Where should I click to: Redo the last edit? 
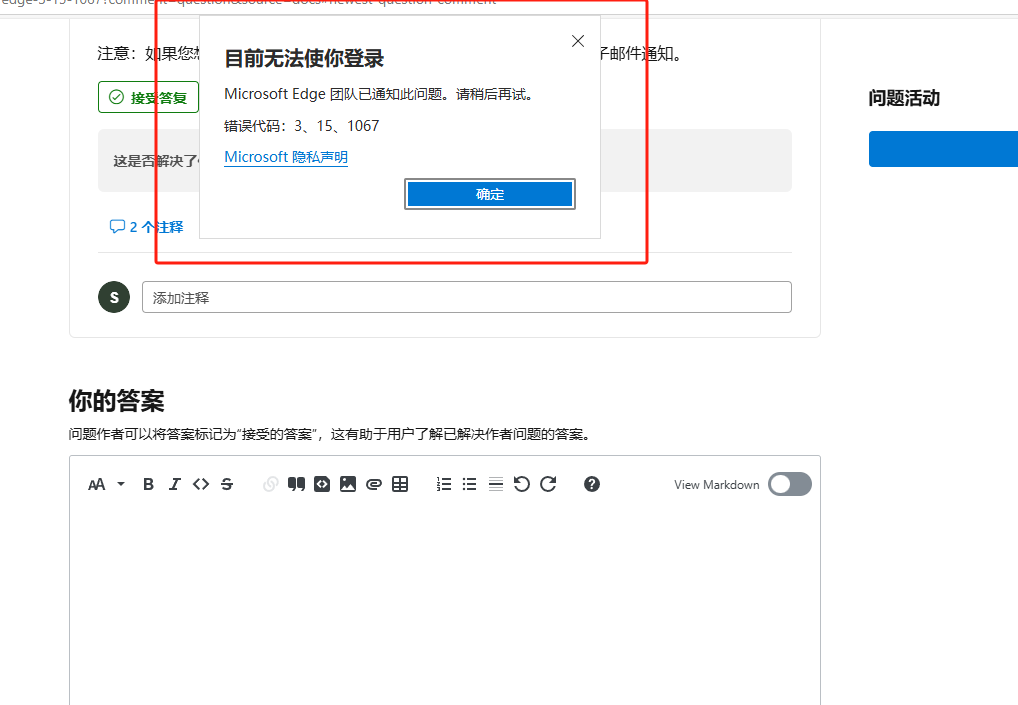(x=548, y=484)
